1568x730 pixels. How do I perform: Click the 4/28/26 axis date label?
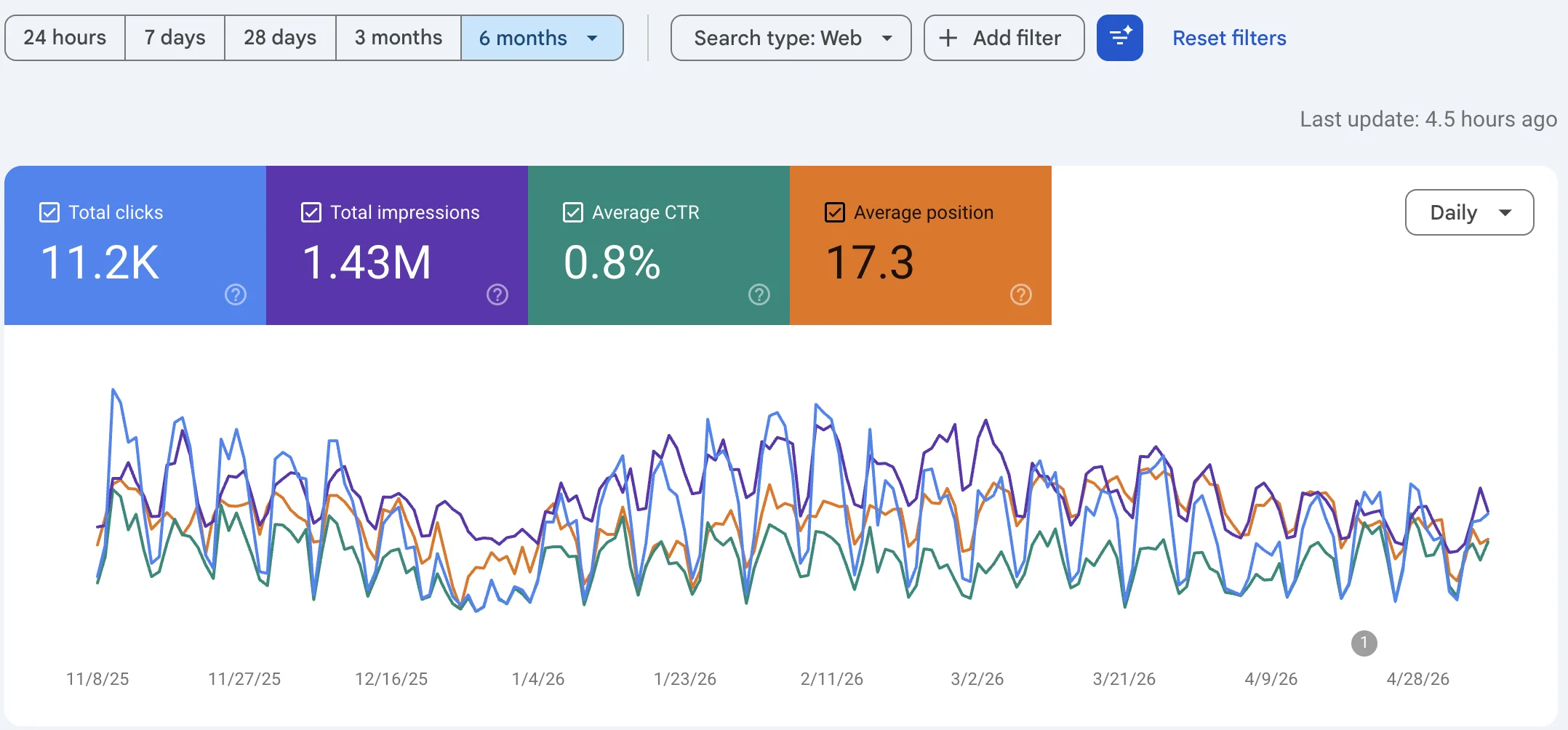tap(1418, 679)
